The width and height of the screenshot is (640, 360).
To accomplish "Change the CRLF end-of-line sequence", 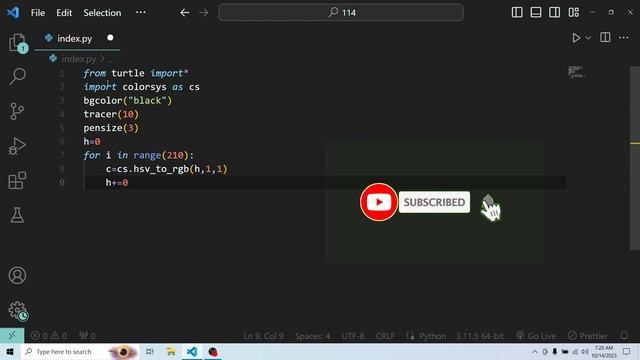I will 385,336.
